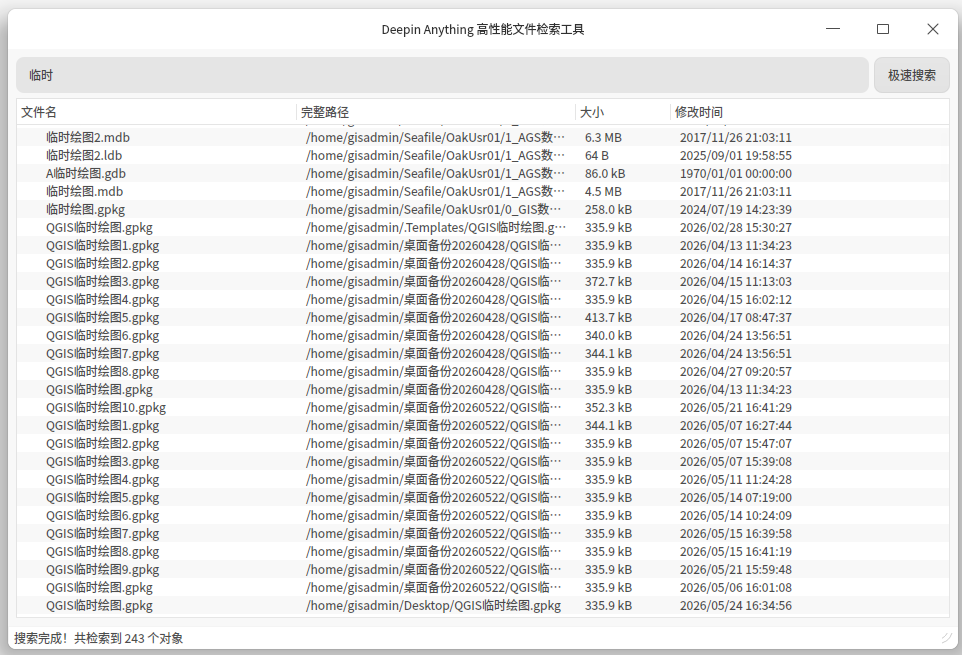The height and width of the screenshot is (655, 962).
Task: Sort results by the 文件名 column header
Action: coord(39,112)
